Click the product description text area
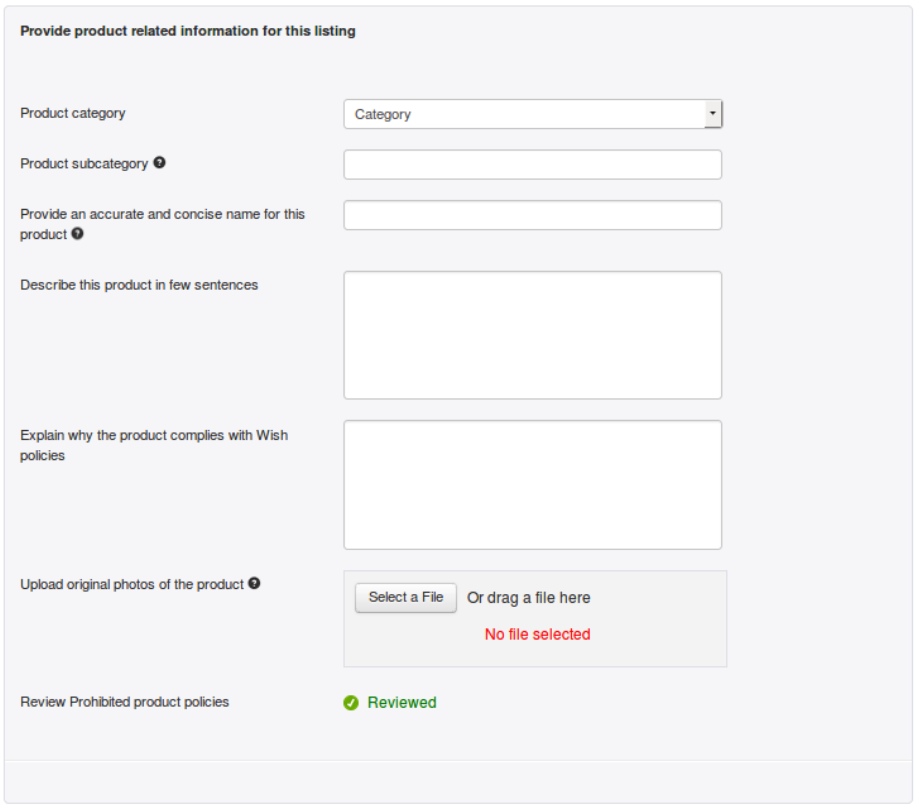 pos(533,333)
